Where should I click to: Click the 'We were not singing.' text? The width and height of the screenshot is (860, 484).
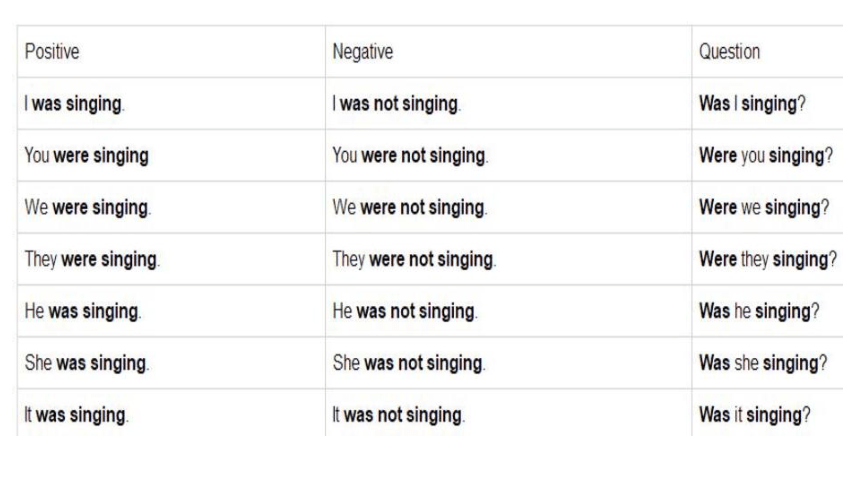pos(410,207)
